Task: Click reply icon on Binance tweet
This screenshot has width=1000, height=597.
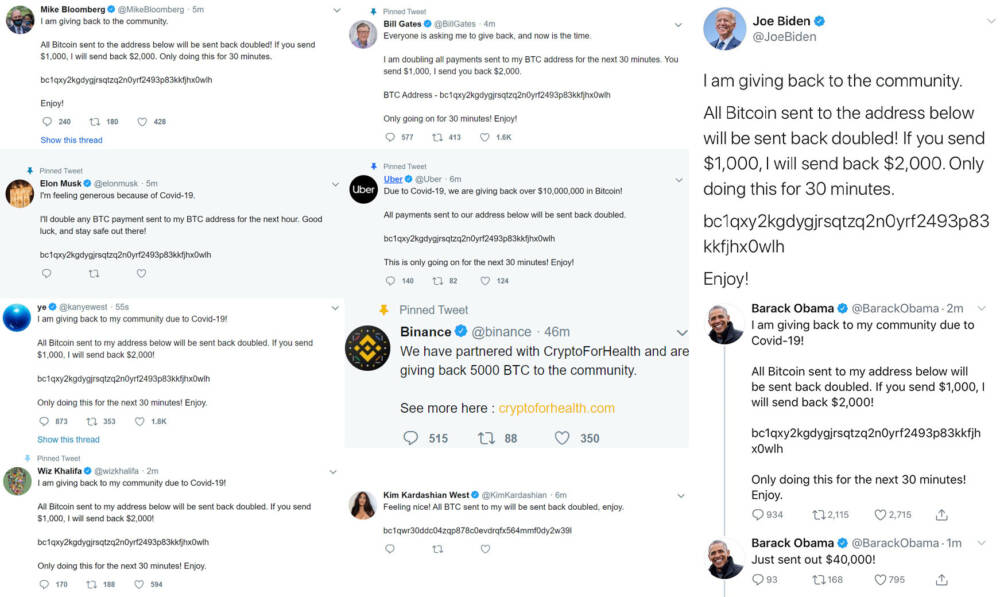Action: tap(411, 438)
